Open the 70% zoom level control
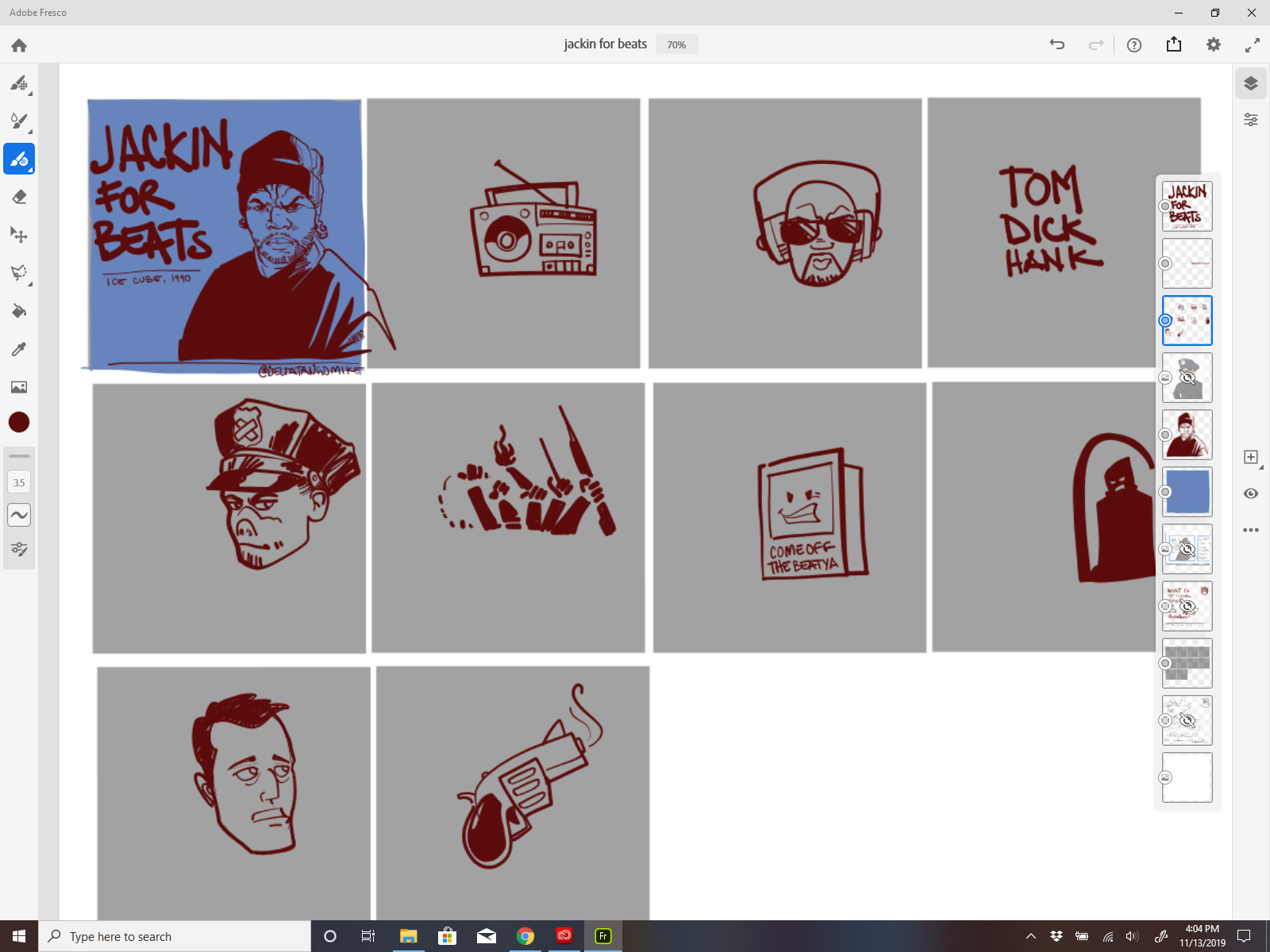 click(676, 44)
